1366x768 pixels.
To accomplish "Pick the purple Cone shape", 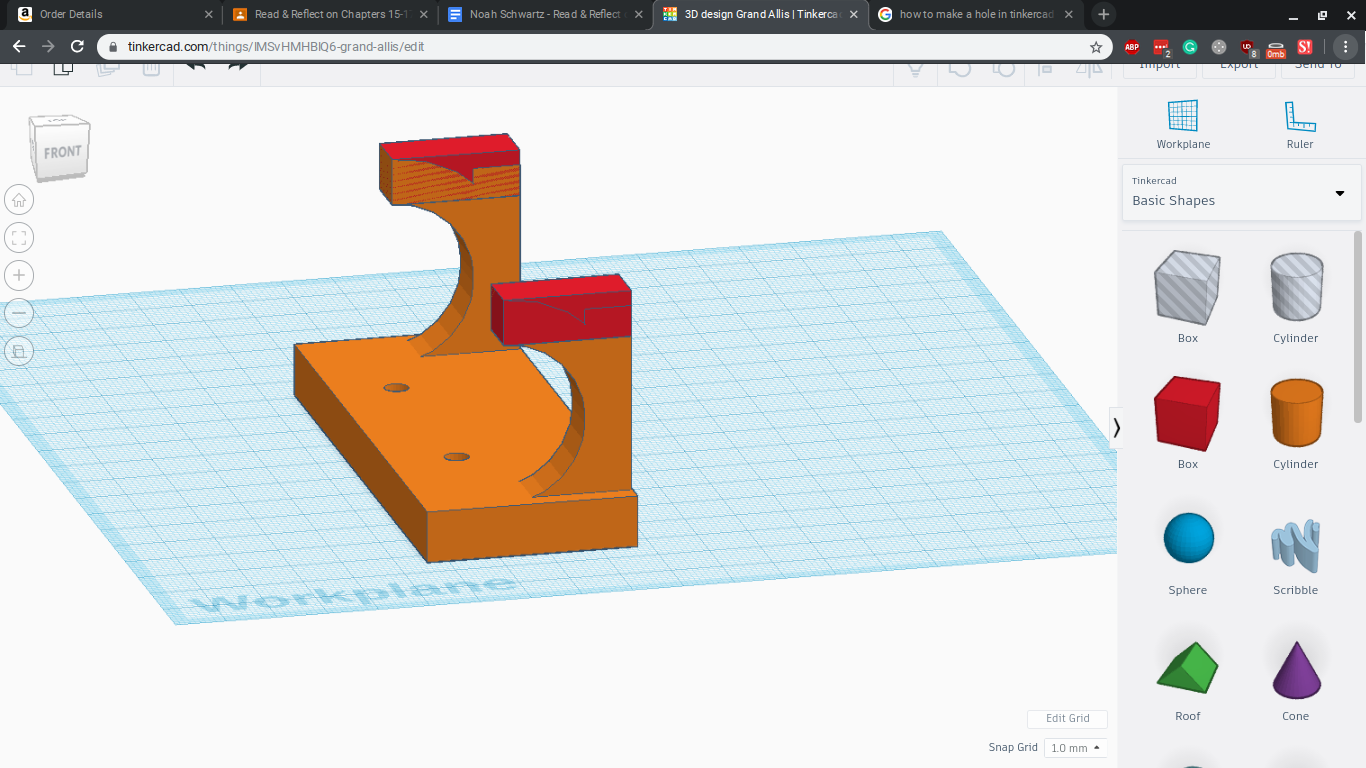I will point(1295,664).
